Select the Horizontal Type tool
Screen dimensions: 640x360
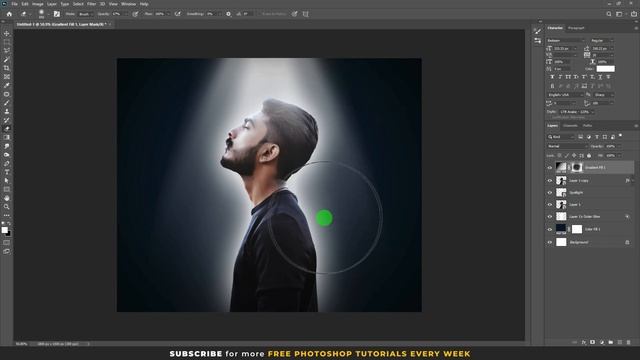coord(7,172)
